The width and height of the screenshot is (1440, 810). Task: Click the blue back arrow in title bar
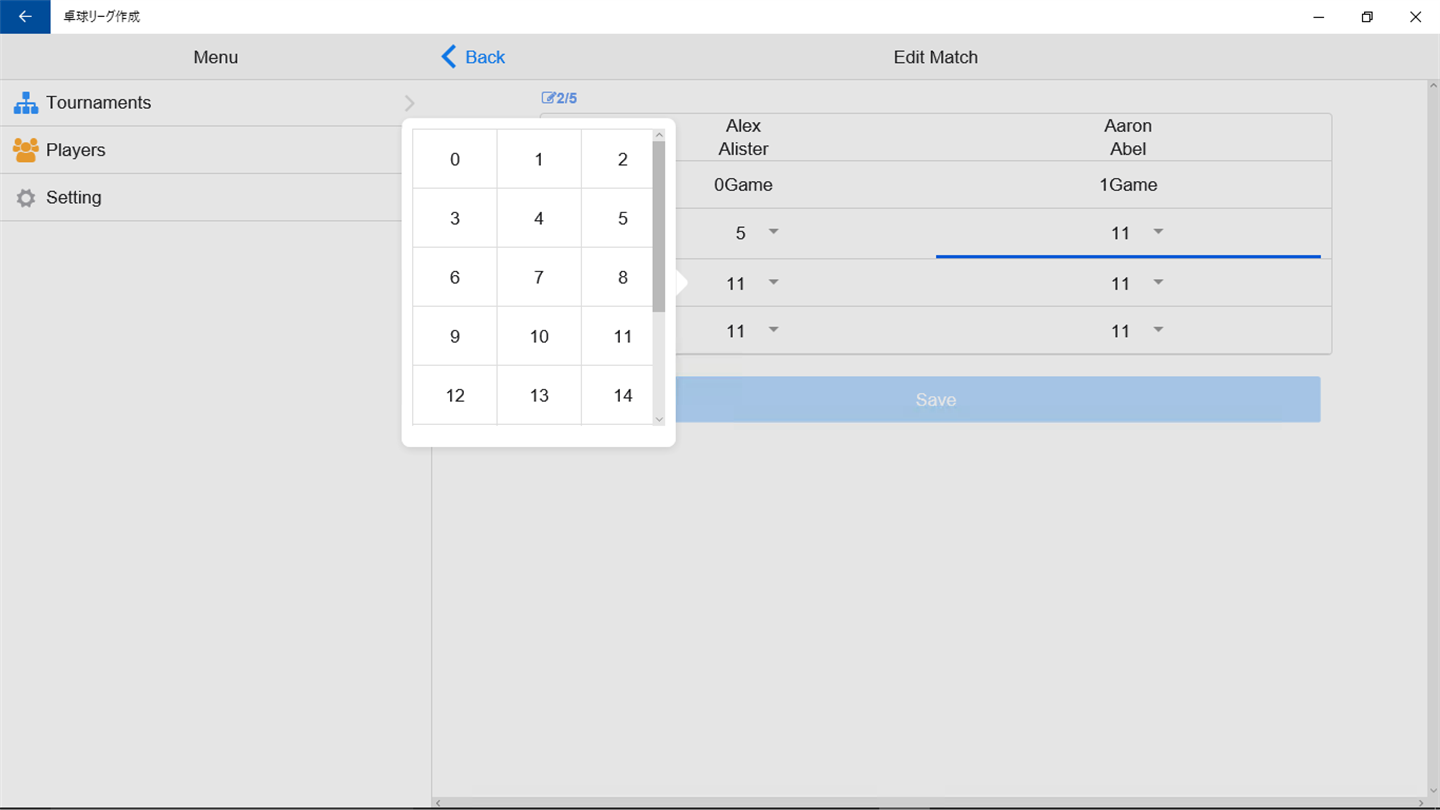pyautogui.click(x=25, y=17)
